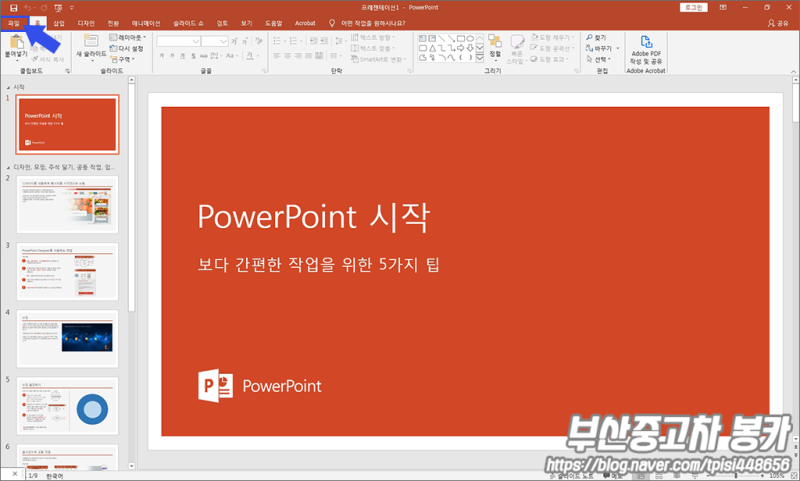The width and height of the screenshot is (800, 481).
Task: Open Ribbon Display Options icon in title bar
Action: [x=723, y=8]
